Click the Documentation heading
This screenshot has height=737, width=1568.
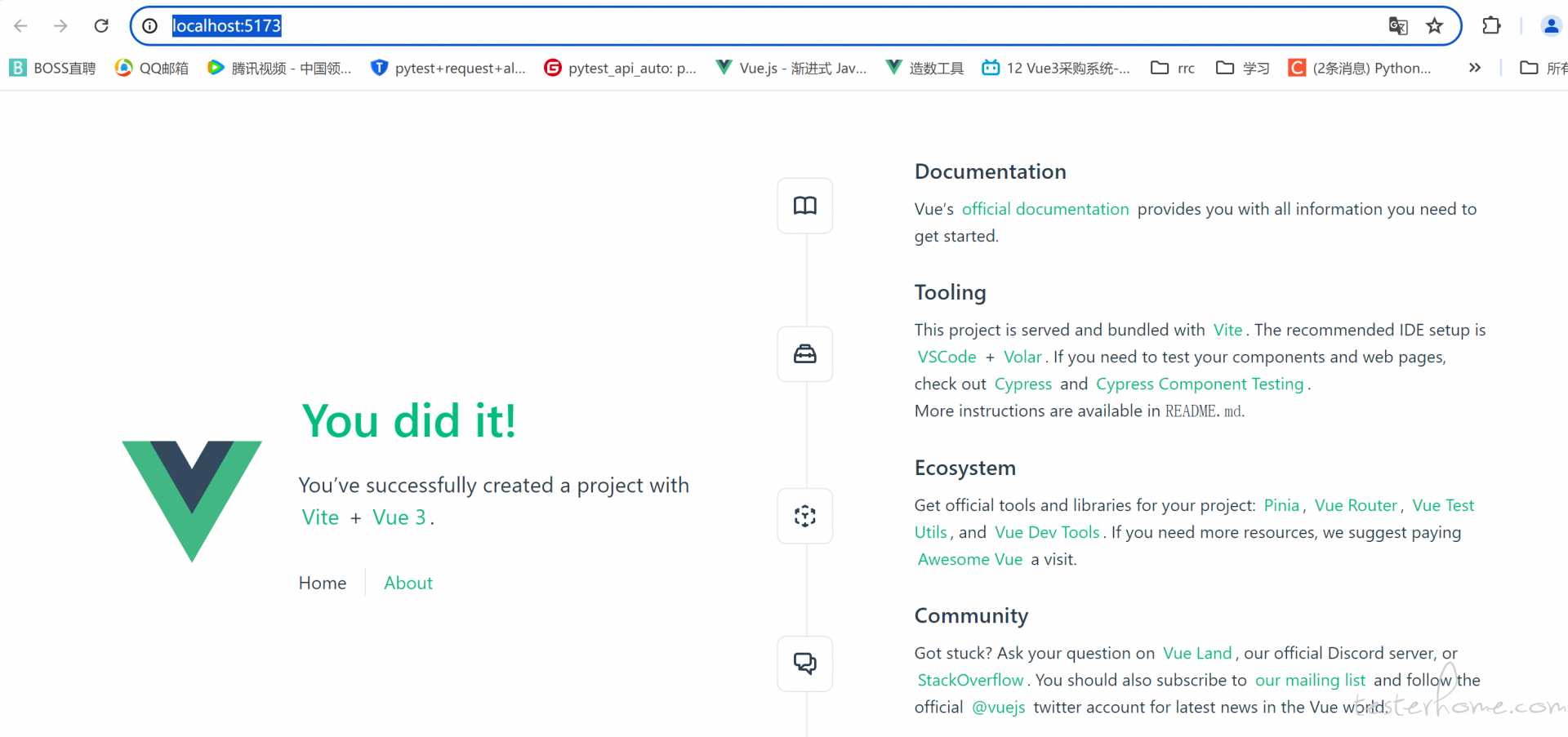pos(991,171)
